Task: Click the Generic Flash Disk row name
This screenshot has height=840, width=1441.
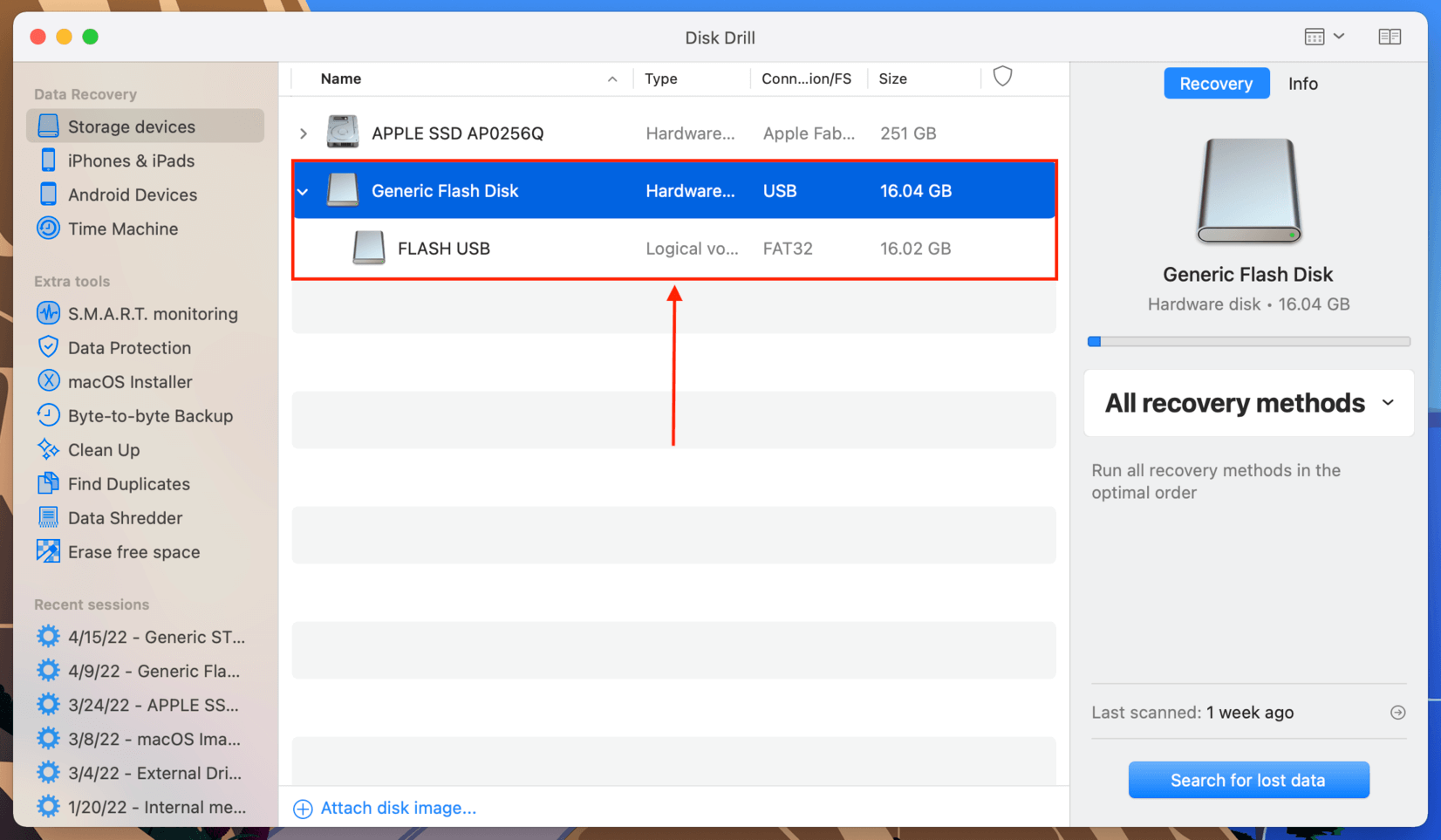Action: (445, 191)
